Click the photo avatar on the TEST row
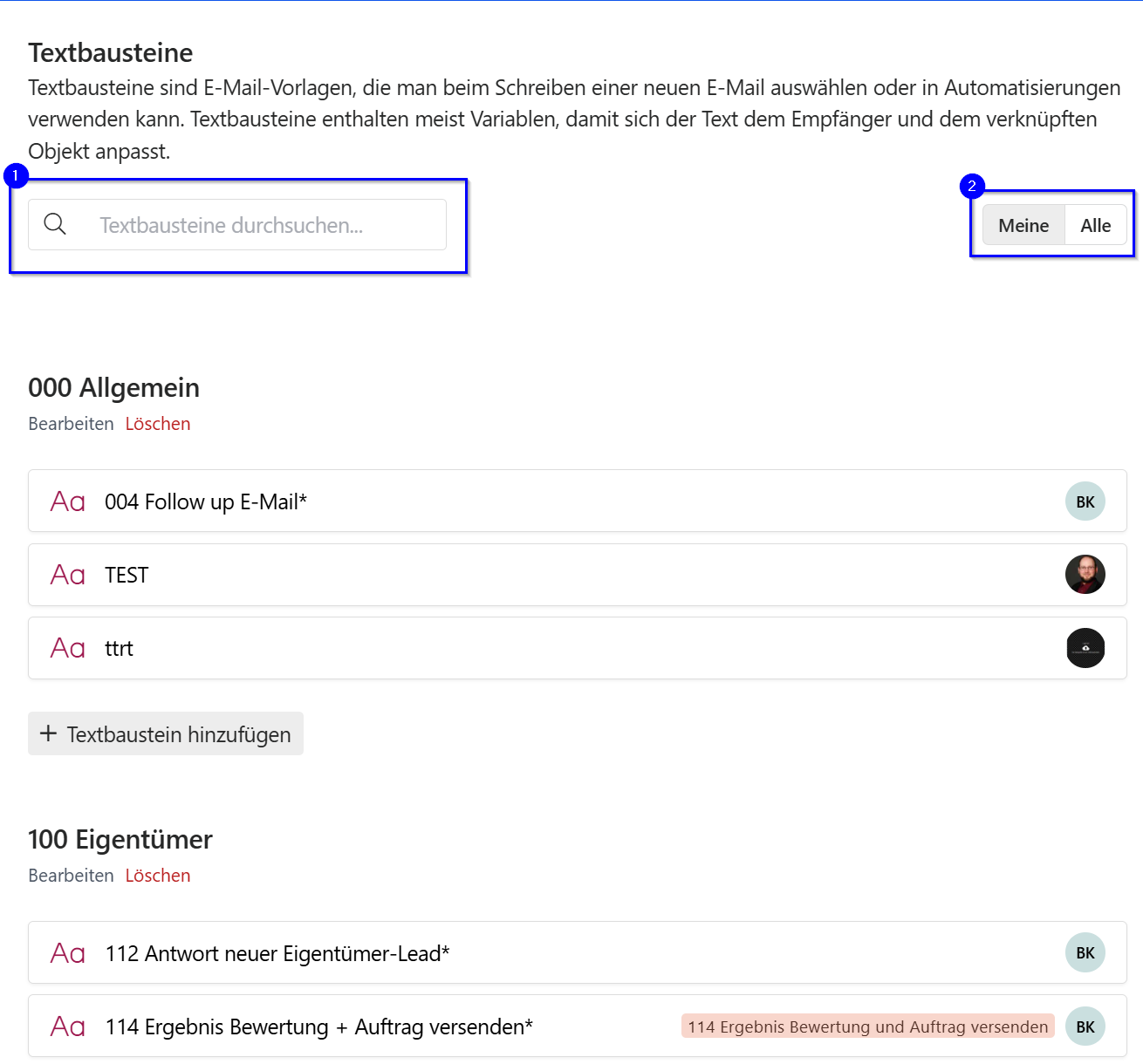The image size is (1143, 1064). coord(1085,575)
